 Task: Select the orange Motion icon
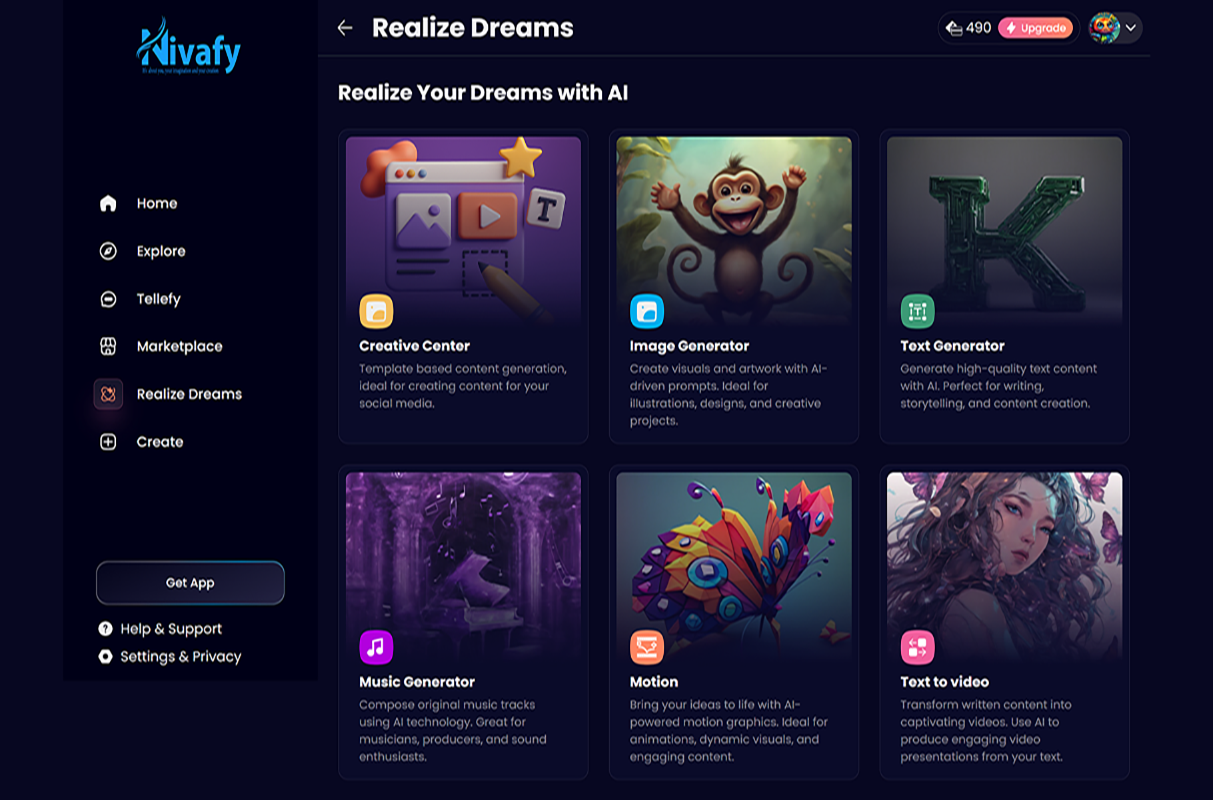(x=647, y=648)
